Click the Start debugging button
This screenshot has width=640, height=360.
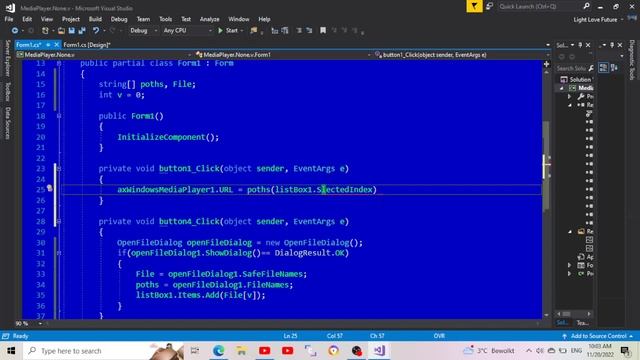pyautogui.click(x=228, y=31)
